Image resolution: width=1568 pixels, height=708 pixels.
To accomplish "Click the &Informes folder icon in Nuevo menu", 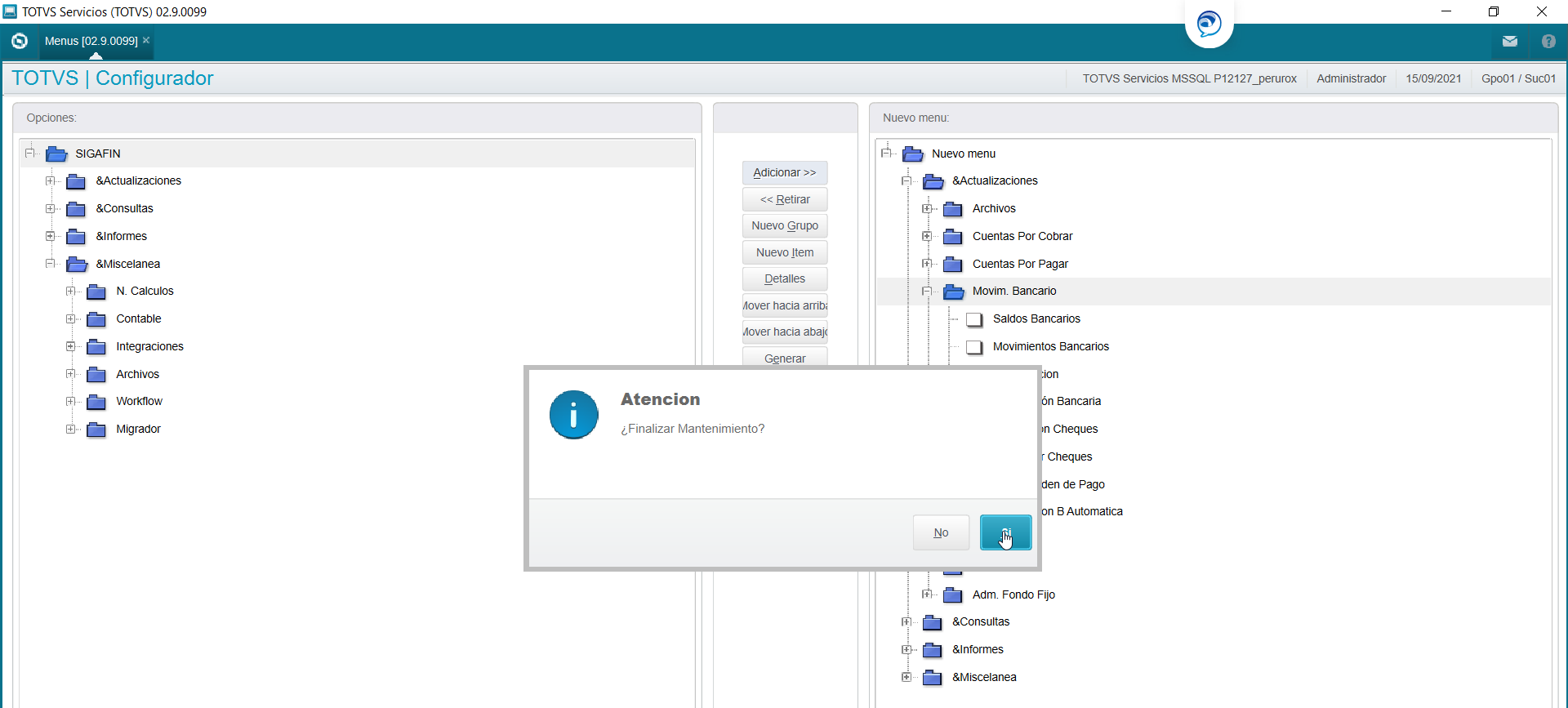I will [933, 650].
